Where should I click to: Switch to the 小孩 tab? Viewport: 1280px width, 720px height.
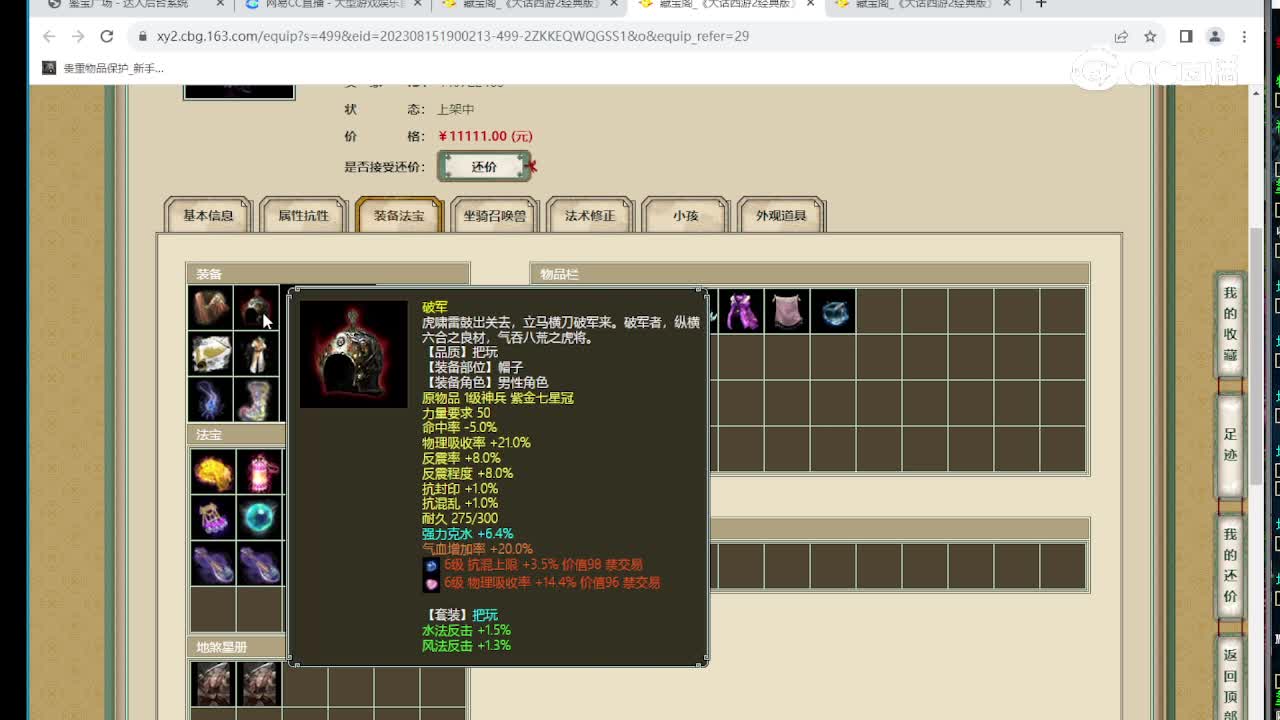coord(685,215)
